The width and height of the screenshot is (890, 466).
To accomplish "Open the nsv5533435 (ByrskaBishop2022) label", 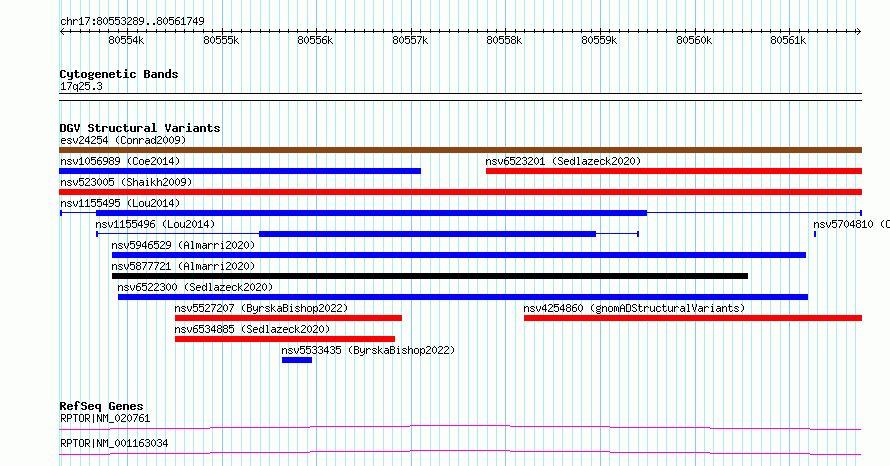I will coord(368,350).
